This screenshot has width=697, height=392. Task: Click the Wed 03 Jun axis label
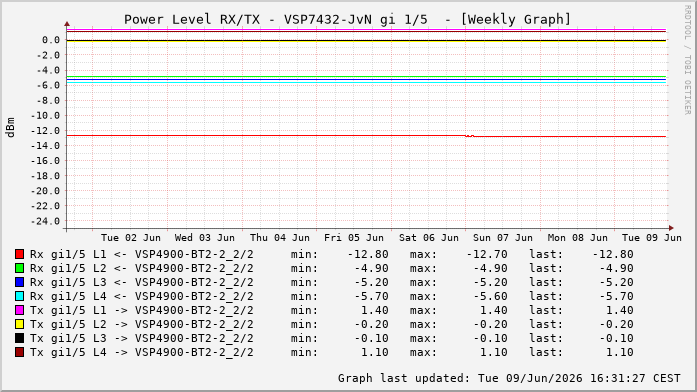pos(205,238)
